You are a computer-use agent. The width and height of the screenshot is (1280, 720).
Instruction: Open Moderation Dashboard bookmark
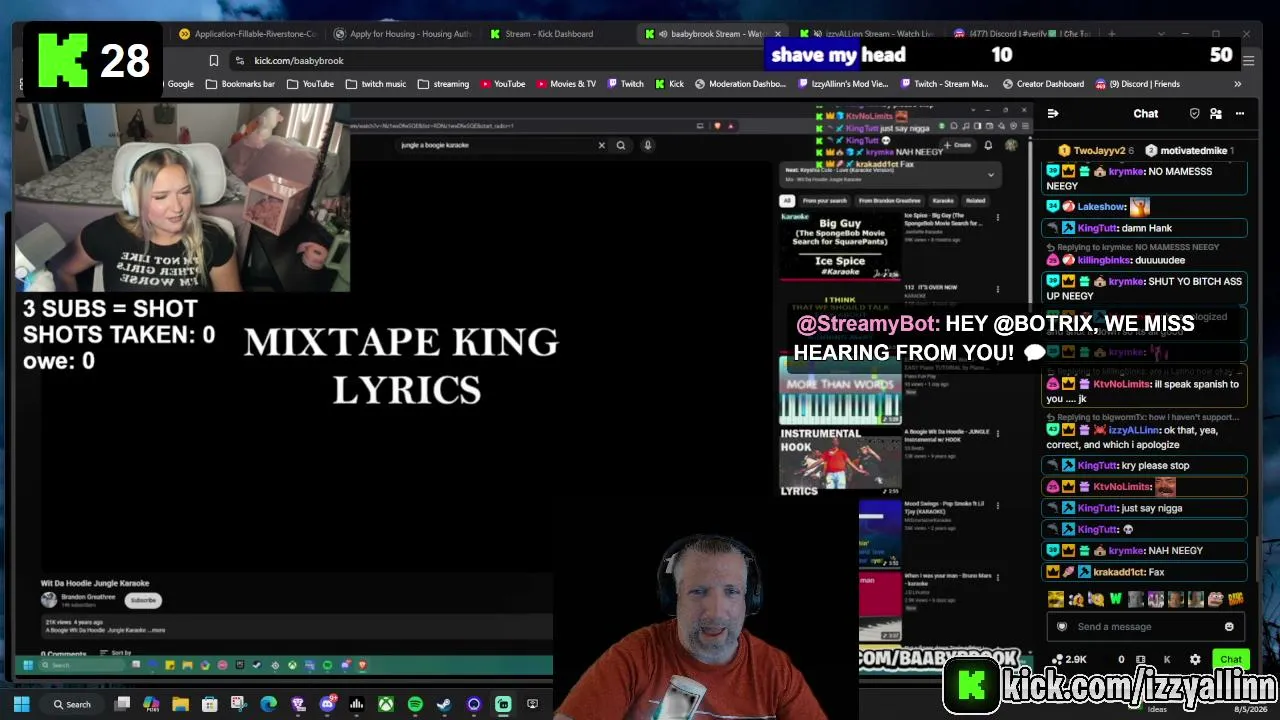pos(741,84)
